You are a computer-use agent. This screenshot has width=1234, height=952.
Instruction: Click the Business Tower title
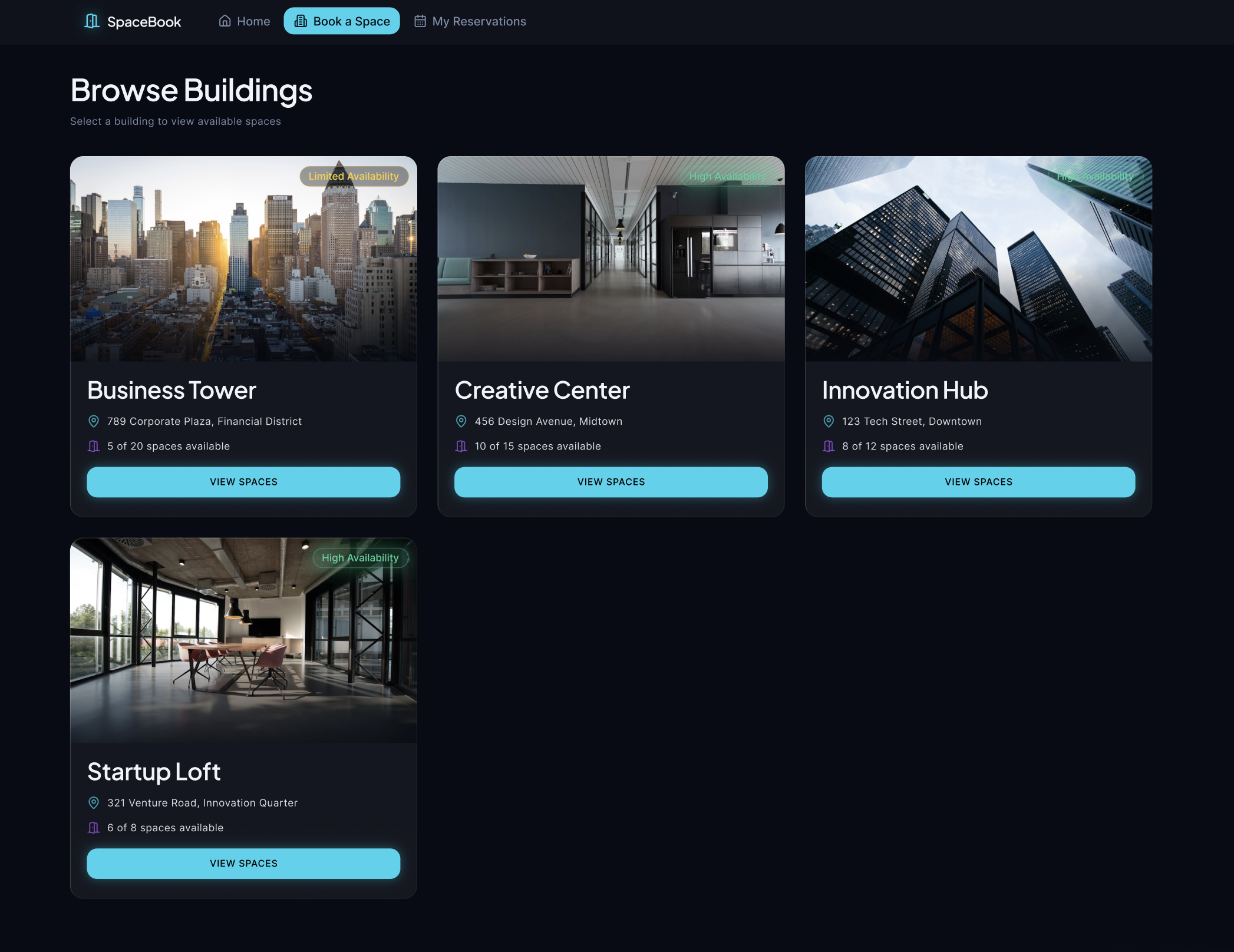tap(171, 390)
